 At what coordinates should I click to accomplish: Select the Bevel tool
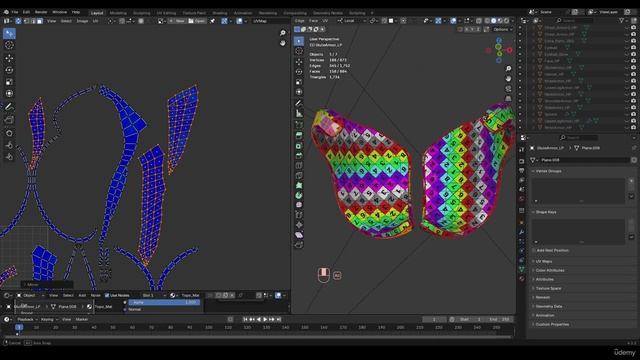[x=299, y=156]
